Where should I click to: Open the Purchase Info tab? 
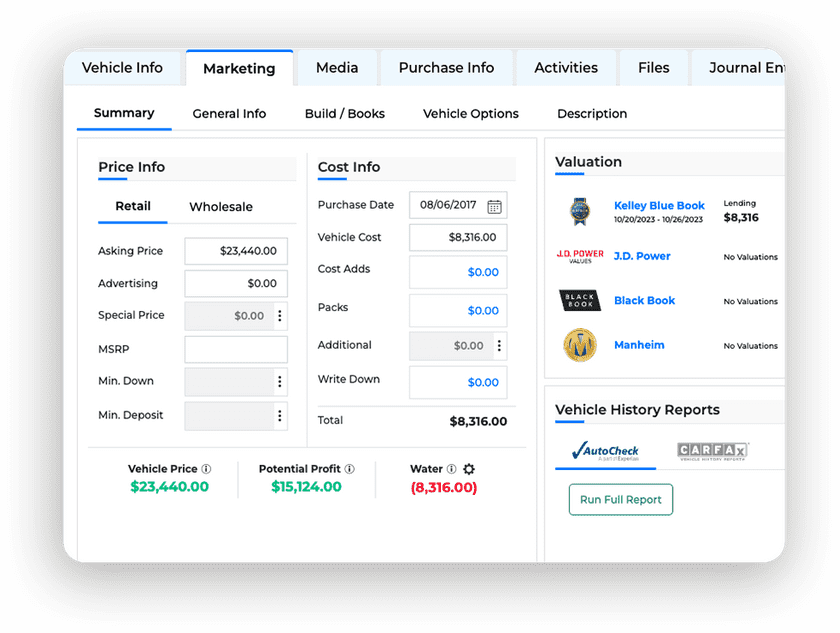pos(446,68)
